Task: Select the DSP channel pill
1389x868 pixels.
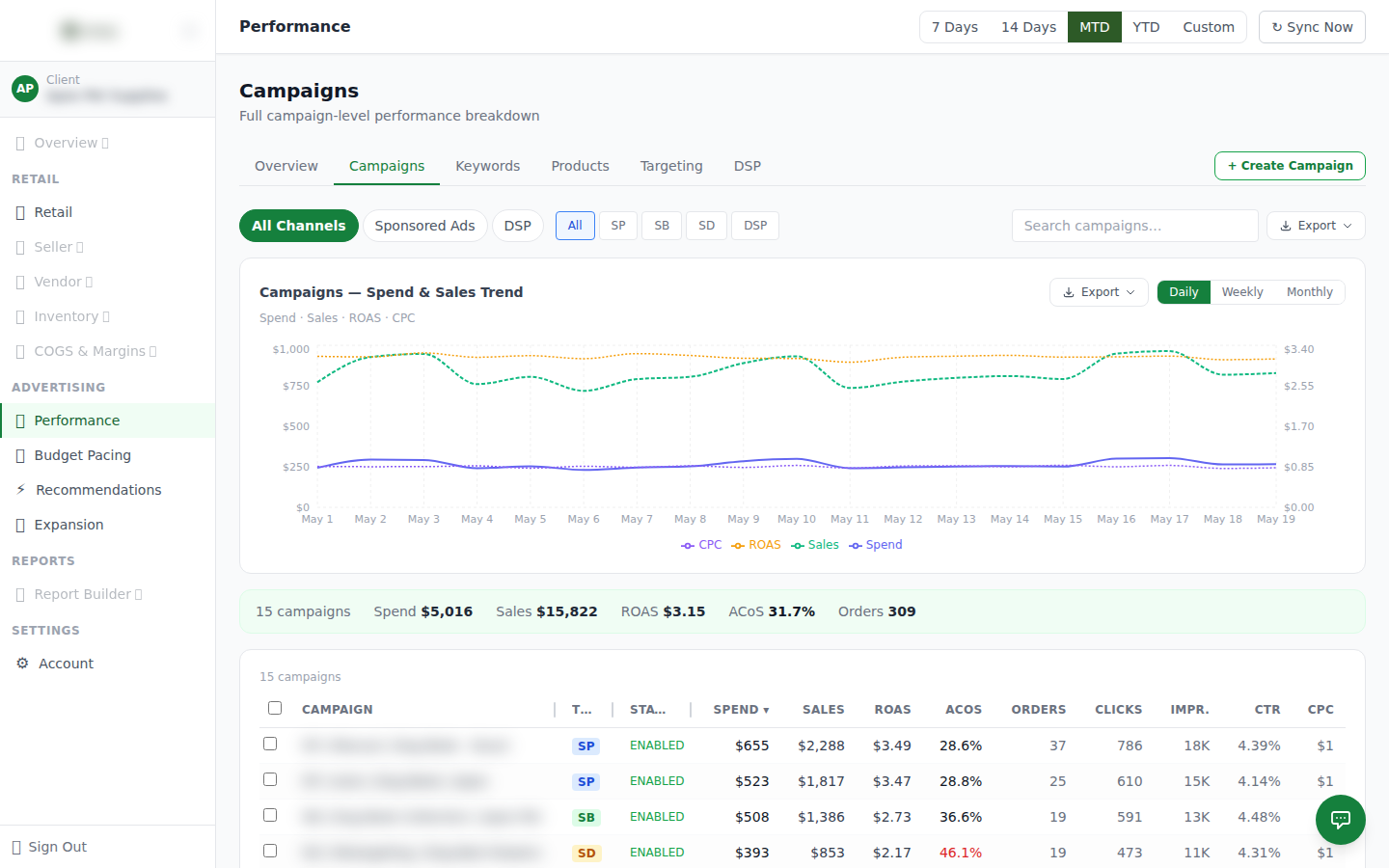Action: 518,226
